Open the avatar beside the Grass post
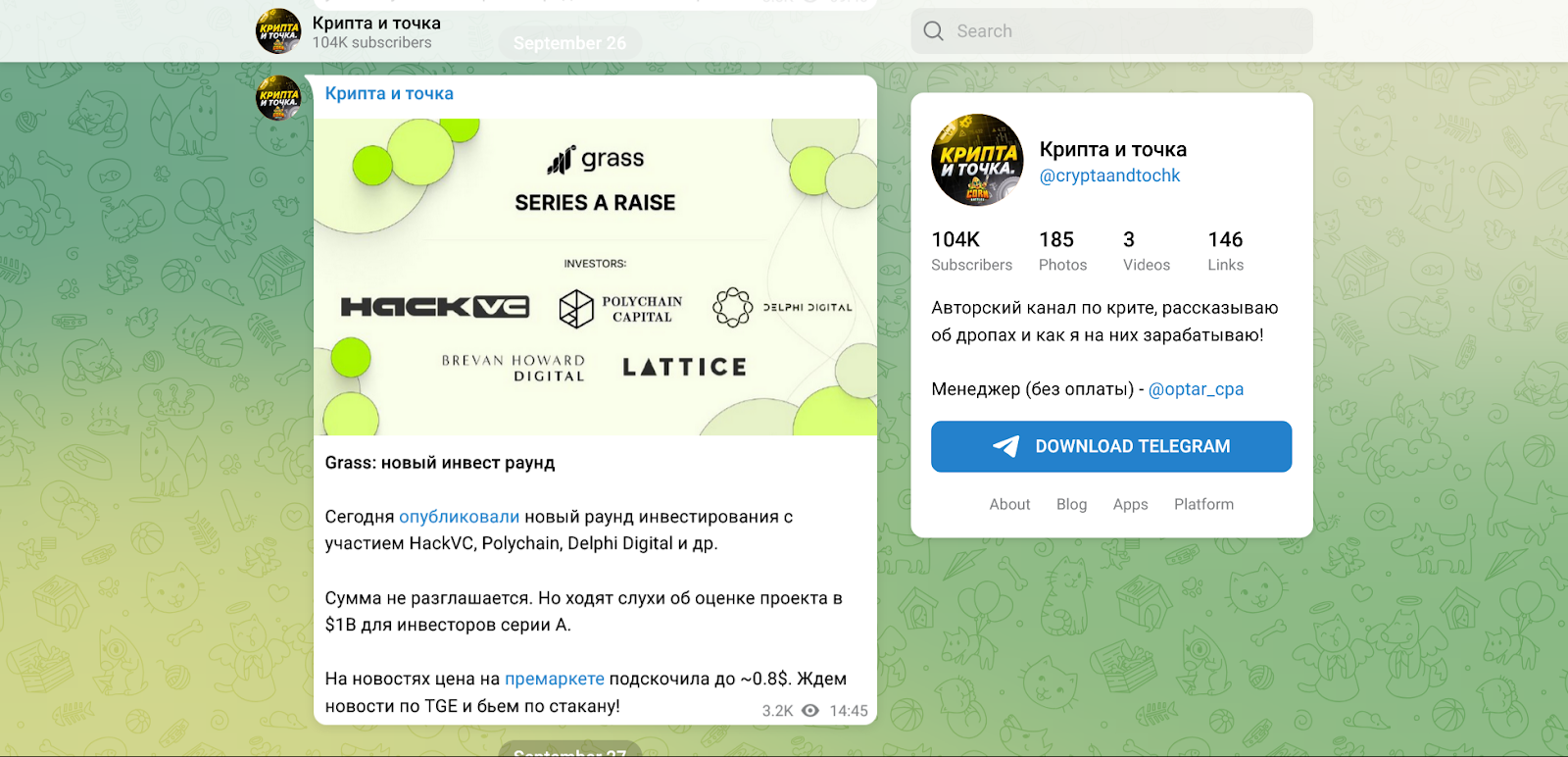 (278, 98)
